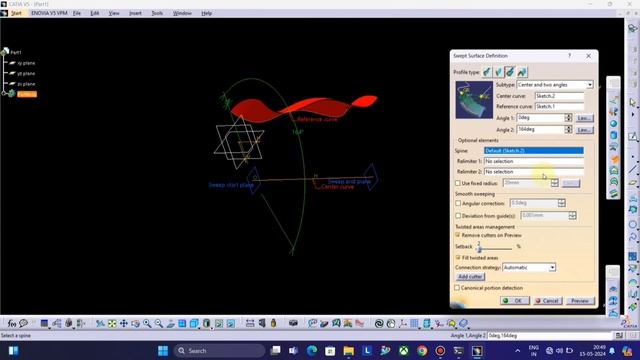Screen dimensions: 640x360
Task: Click the Relimiter 1 selection field
Action: click(x=533, y=161)
